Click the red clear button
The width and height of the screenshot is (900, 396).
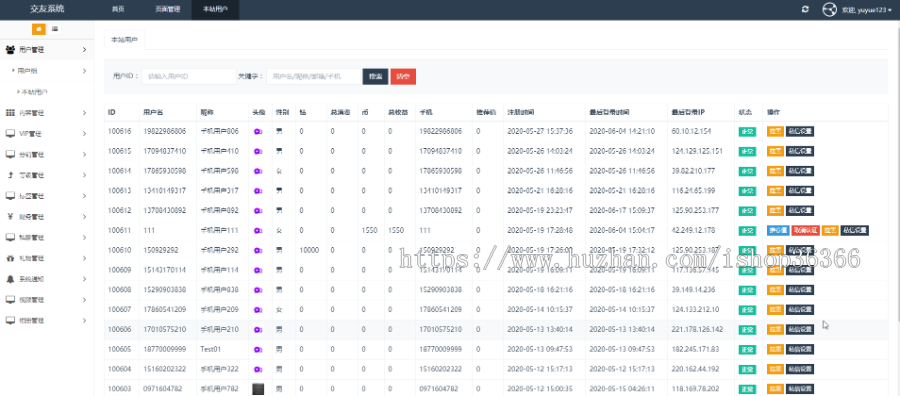coord(403,76)
